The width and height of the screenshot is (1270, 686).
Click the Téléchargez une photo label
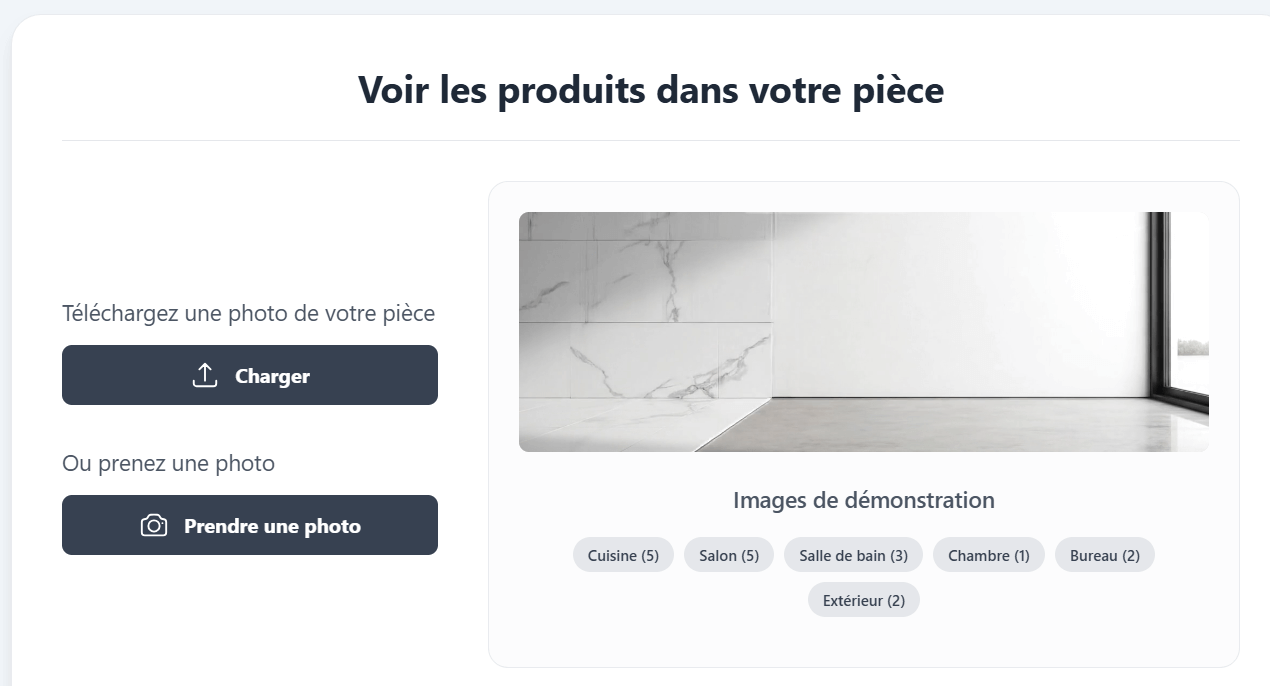[248, 314]
